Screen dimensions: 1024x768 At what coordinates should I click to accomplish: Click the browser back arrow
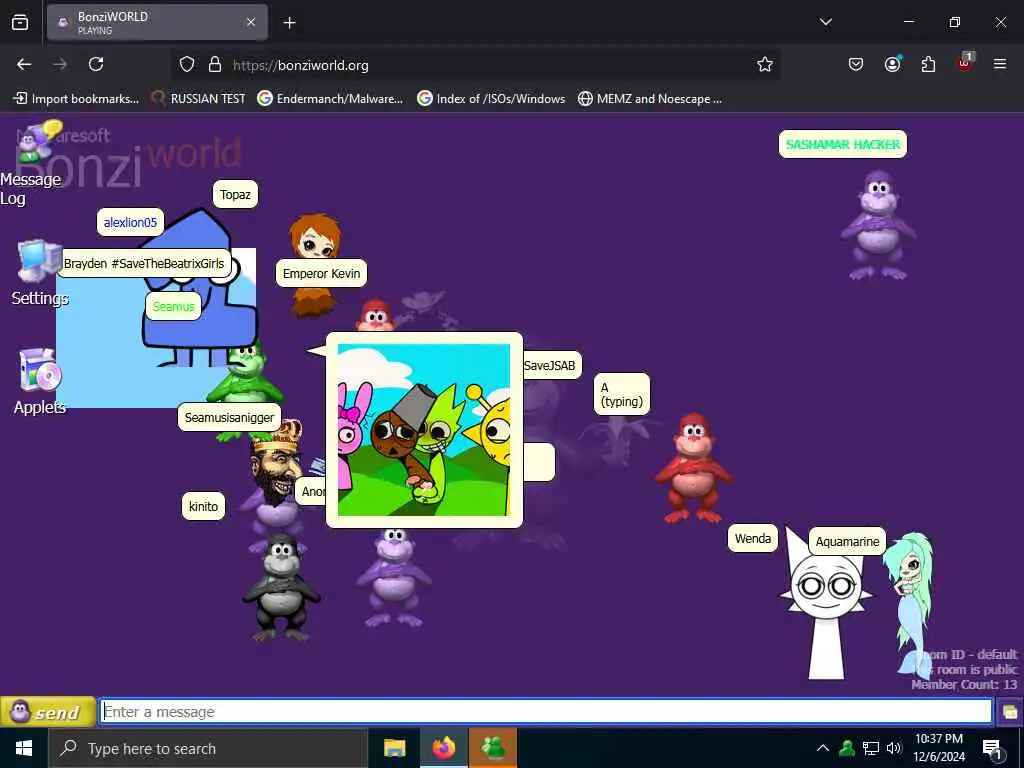[x=24, y=64]
